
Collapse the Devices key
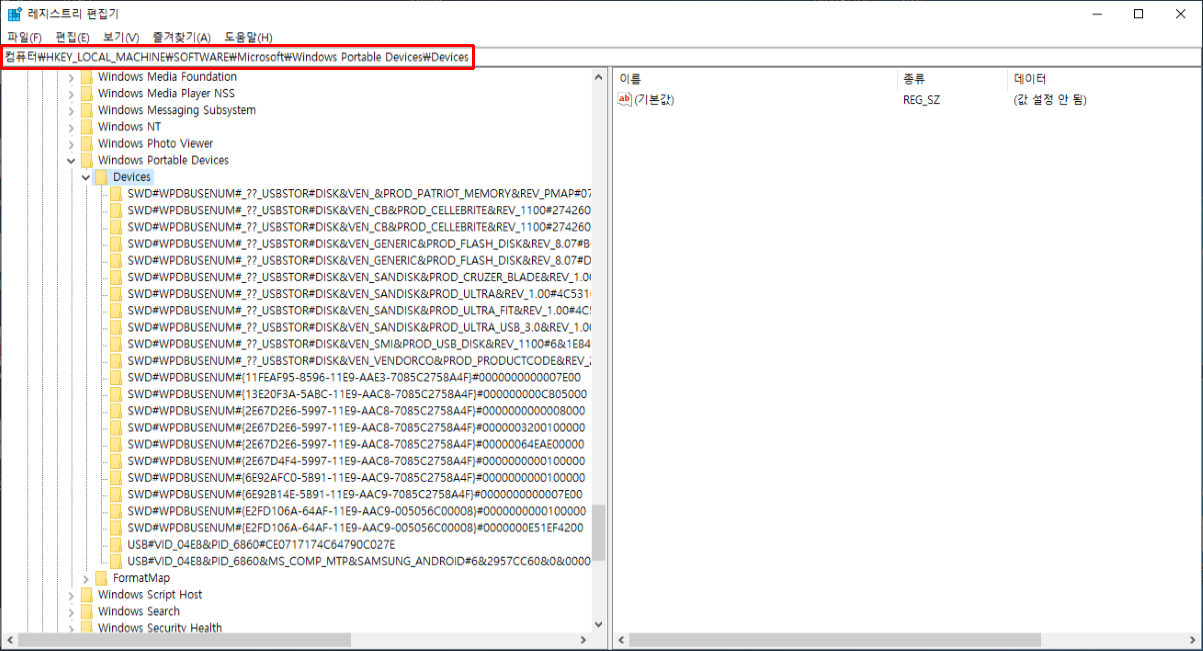coord(86,177)
